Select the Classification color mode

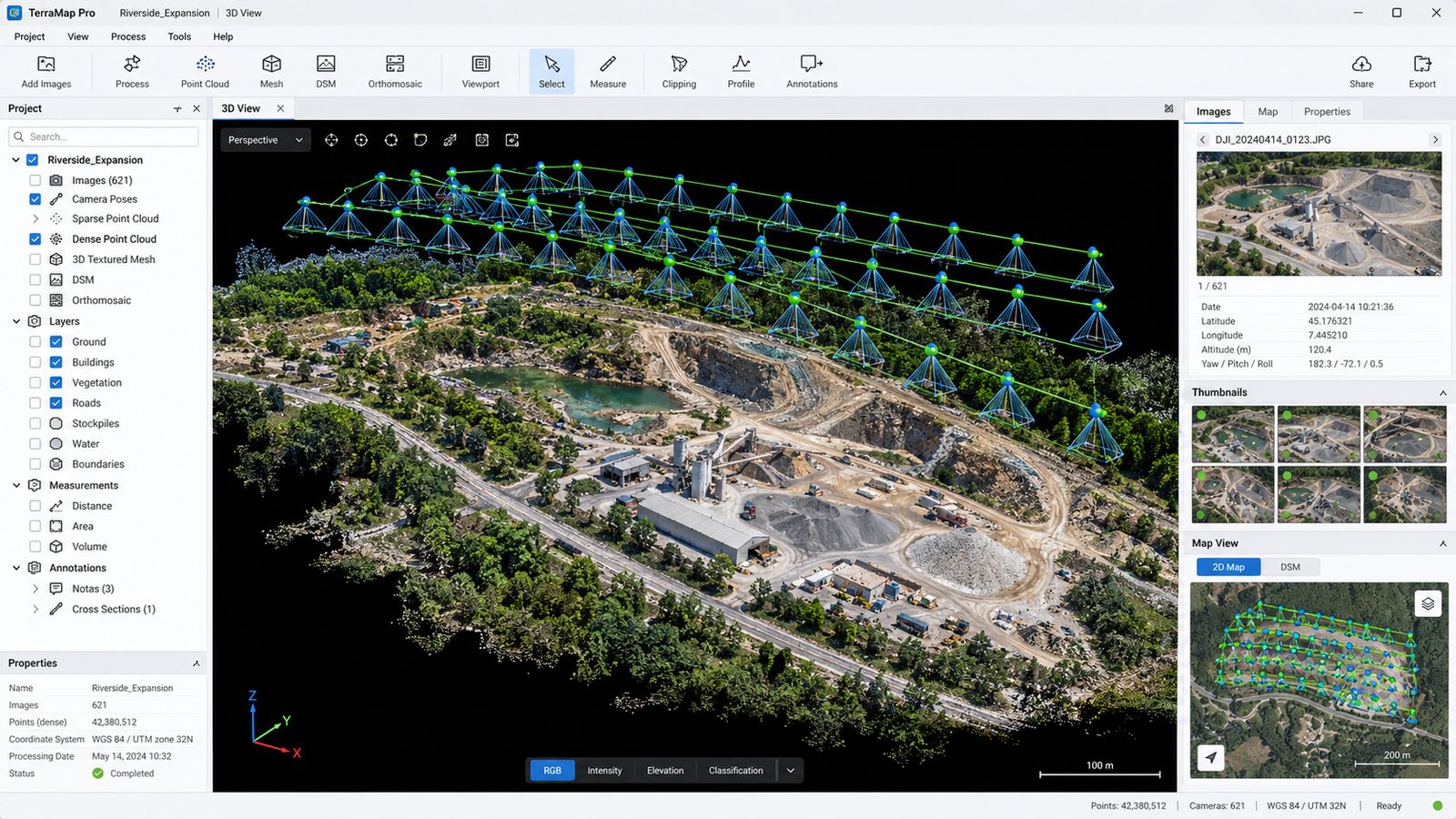click(735, 771)
